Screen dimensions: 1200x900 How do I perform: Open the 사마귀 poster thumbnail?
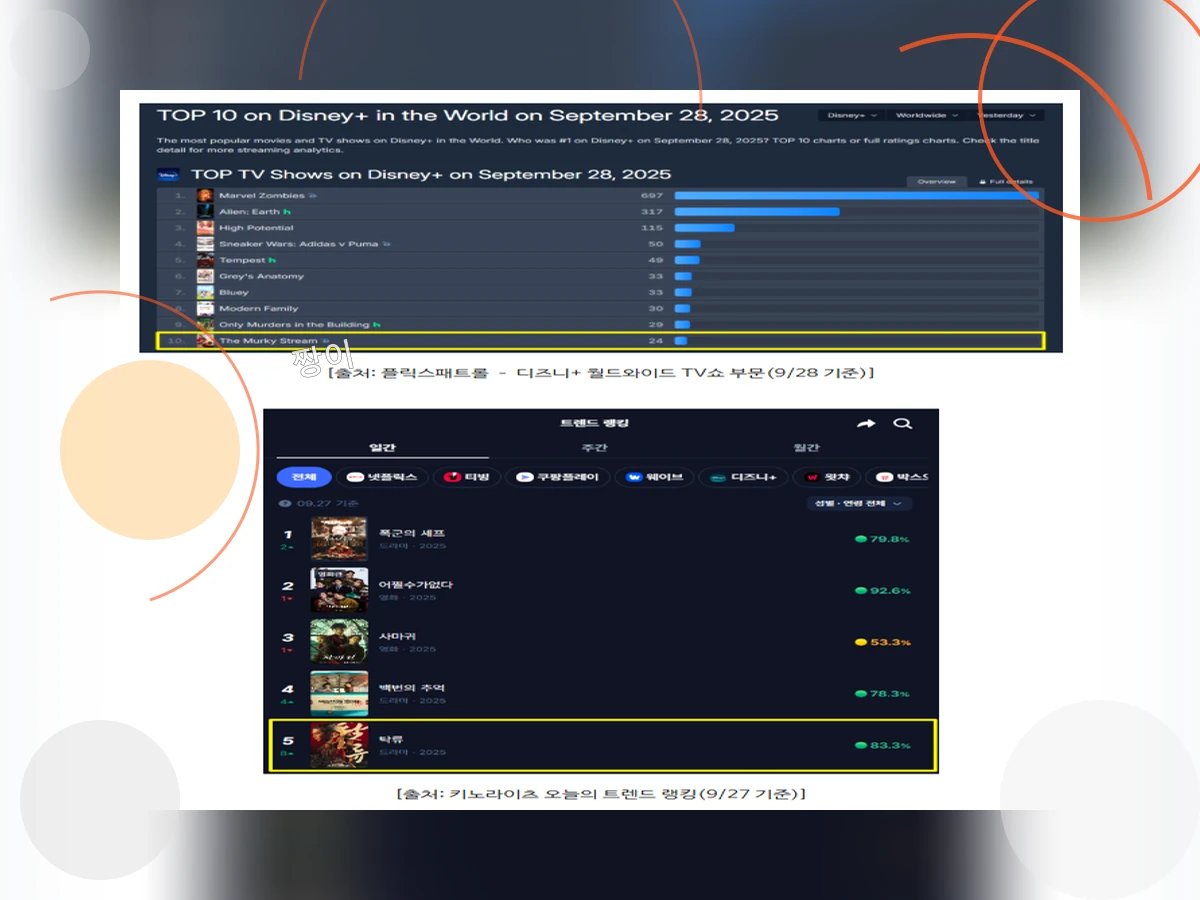[339, 641]
